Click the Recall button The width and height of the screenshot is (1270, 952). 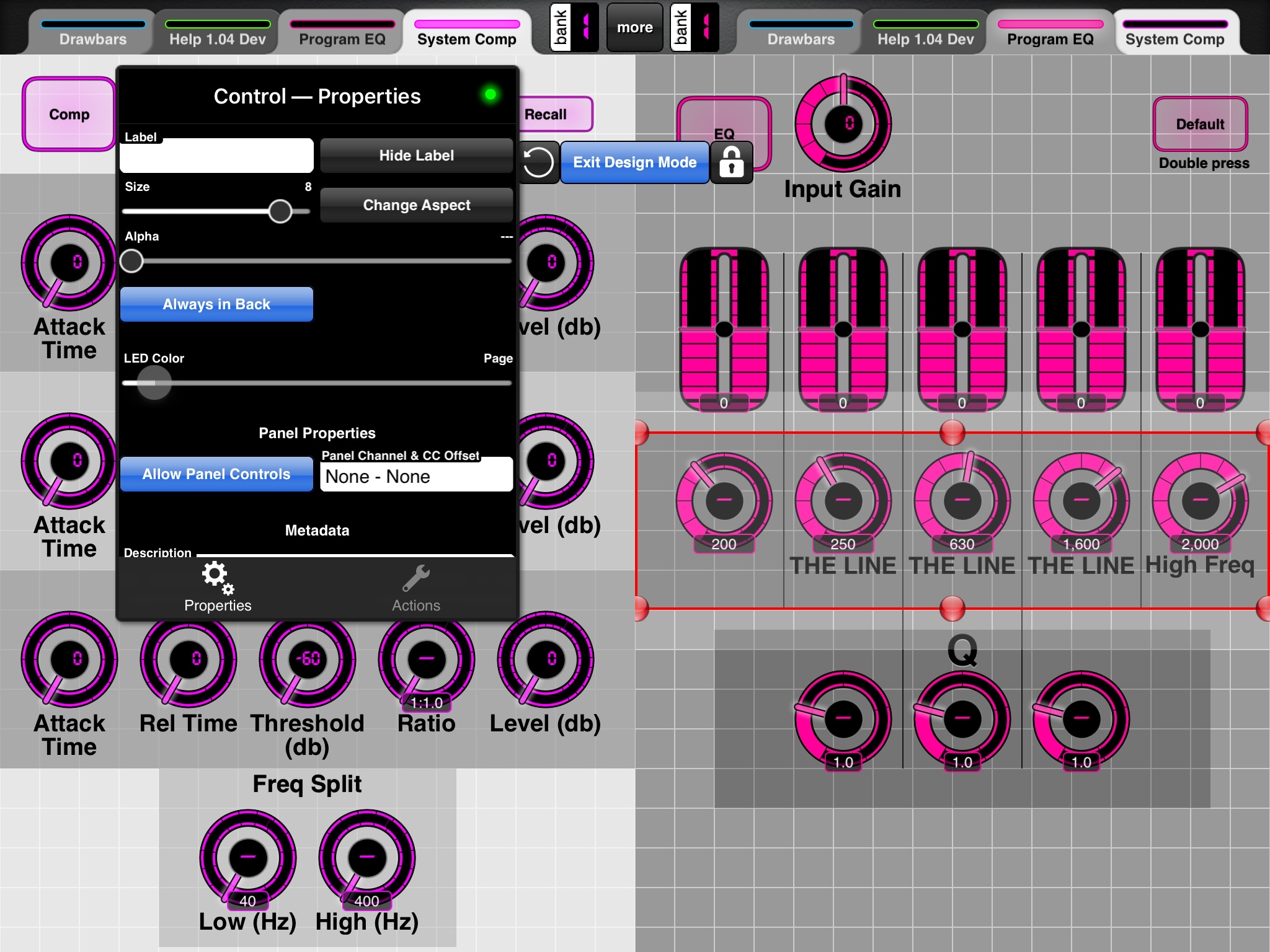click(553, 114)
